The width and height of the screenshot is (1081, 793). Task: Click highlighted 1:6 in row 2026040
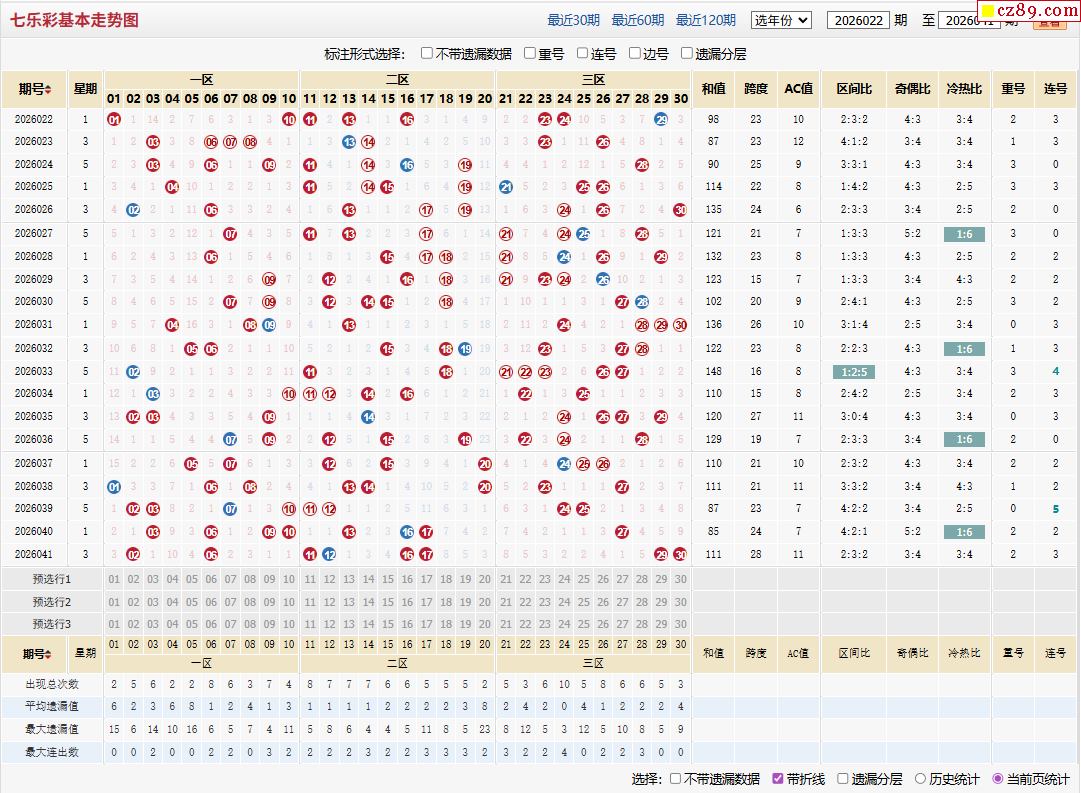(x=964, y=532)
